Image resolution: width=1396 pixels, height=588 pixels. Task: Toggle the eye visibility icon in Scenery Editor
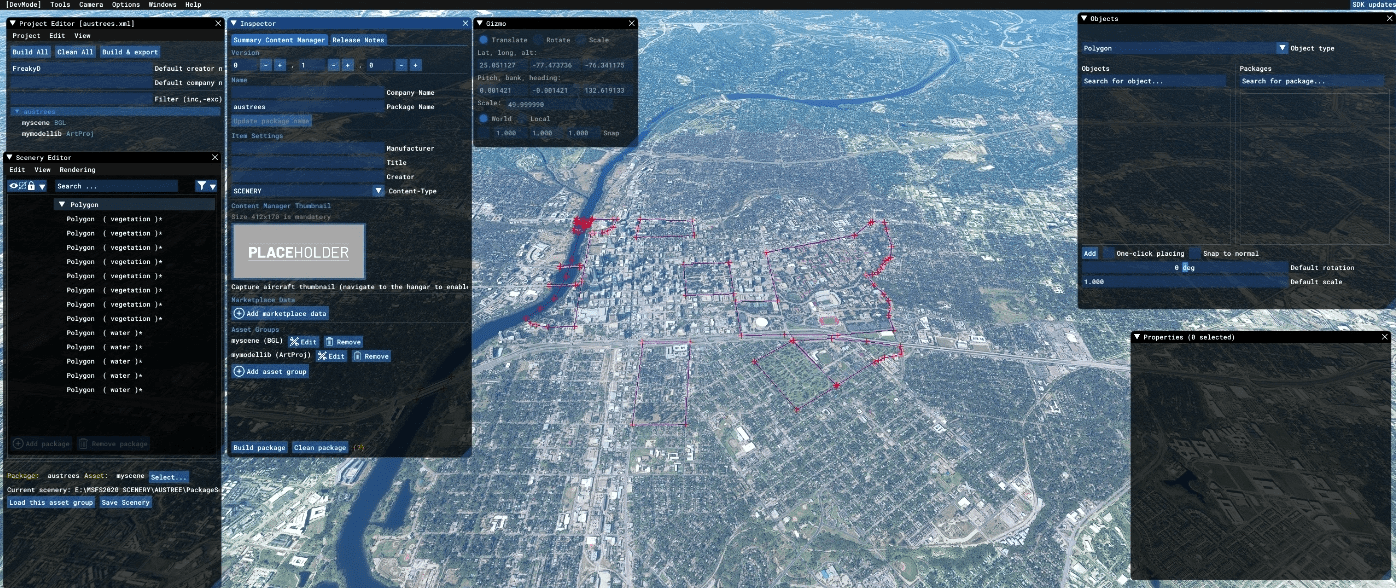(14, 186)
